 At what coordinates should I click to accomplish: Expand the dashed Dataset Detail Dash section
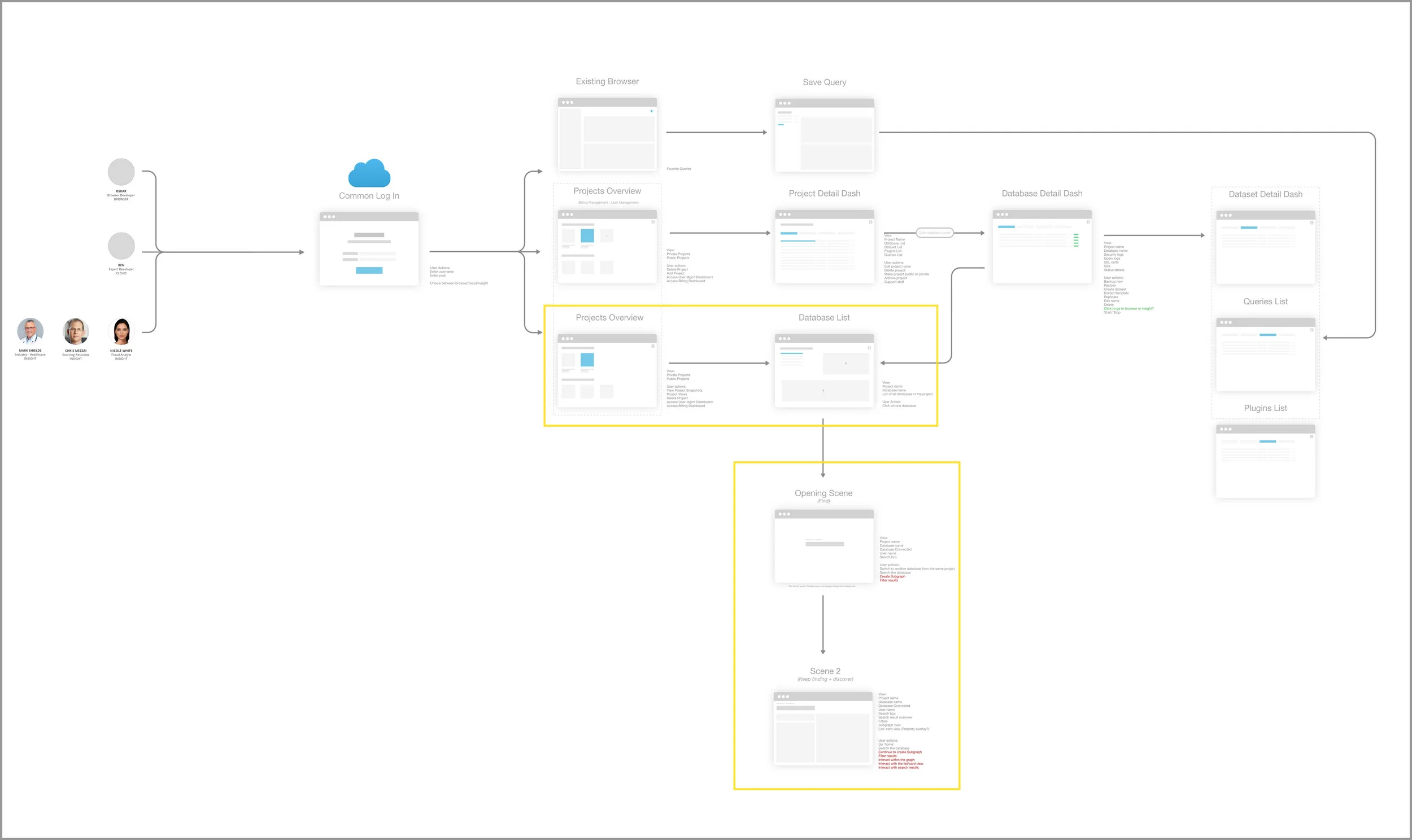pos(1265,194)
